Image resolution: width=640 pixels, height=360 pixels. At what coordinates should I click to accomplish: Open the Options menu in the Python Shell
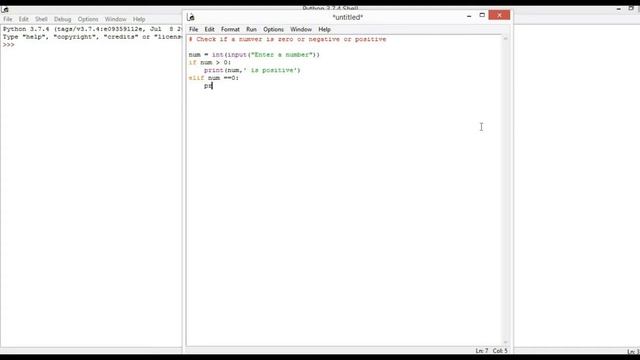[88, 19]
